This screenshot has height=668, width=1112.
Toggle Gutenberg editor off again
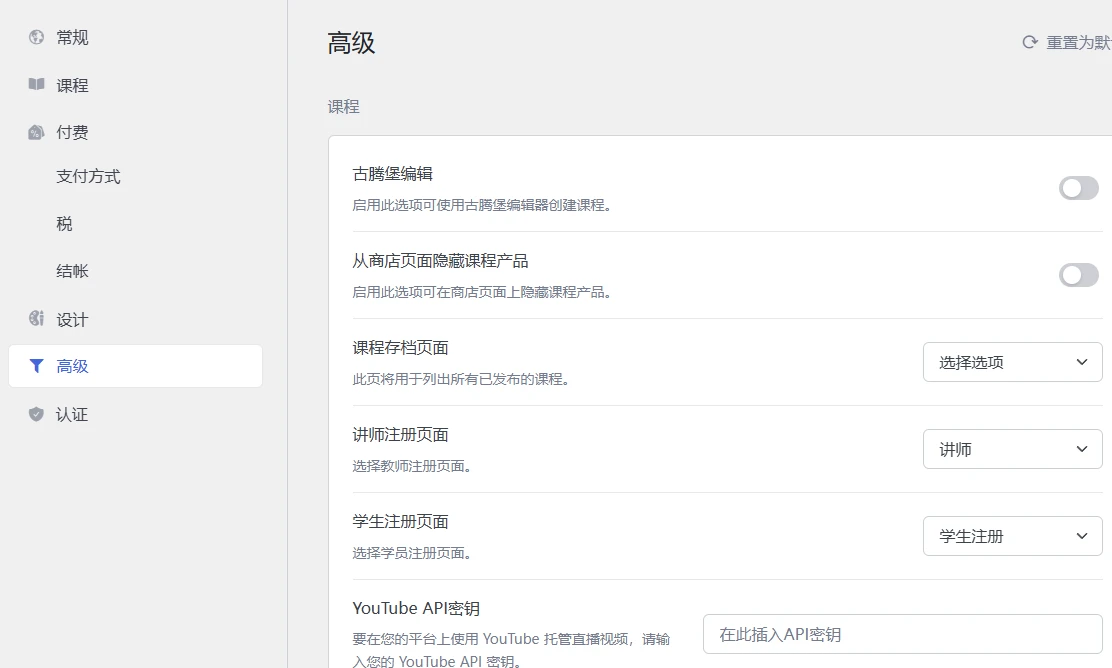coord(1079,188)
